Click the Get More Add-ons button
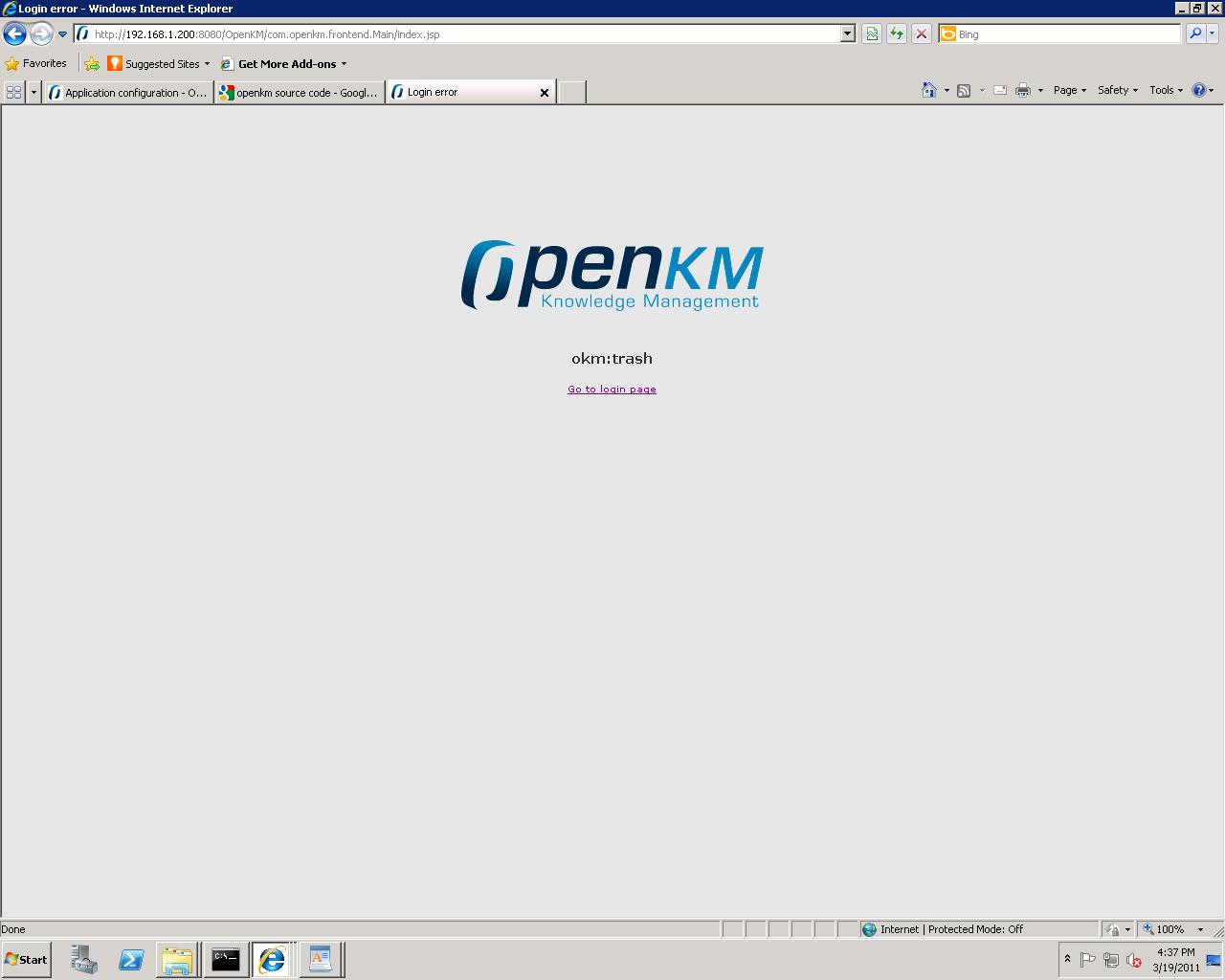This screenshot has width=1225, height=980. point(283,64)
